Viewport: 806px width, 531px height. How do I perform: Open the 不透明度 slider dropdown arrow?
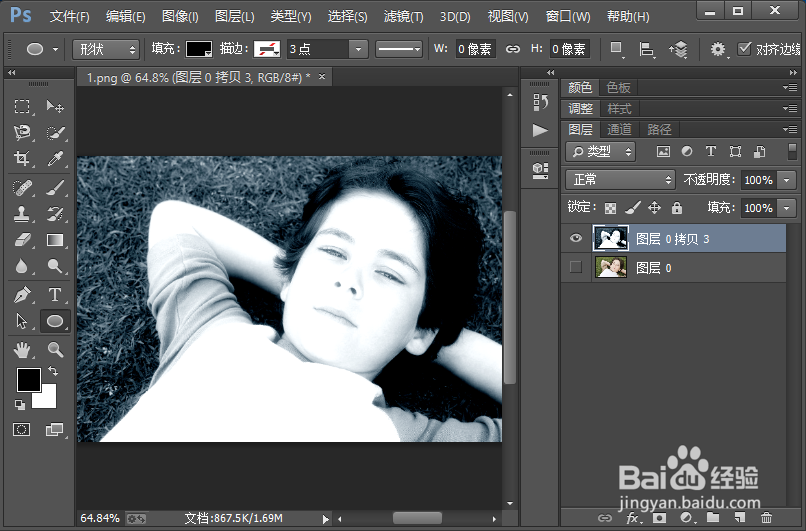(x=787, y=180)
